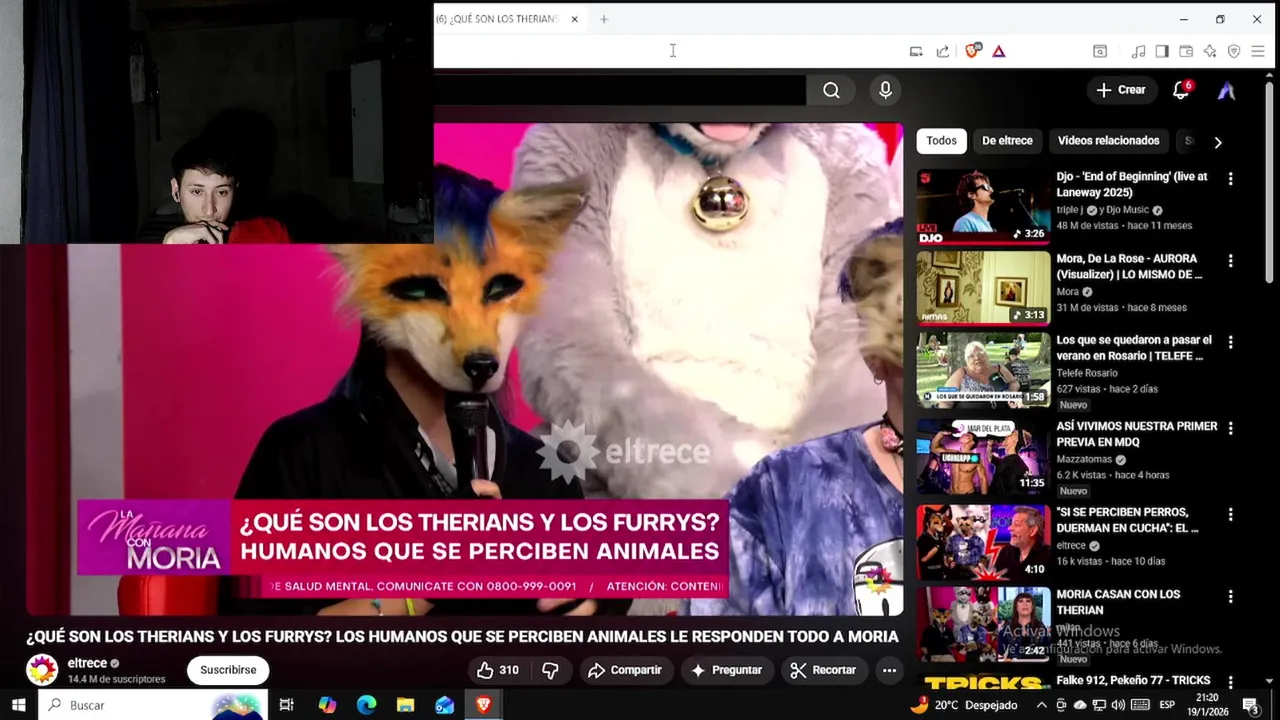Open the eltrece channel avatar
This screenshot has height=720, width=1280.
[x=42, y=670]
